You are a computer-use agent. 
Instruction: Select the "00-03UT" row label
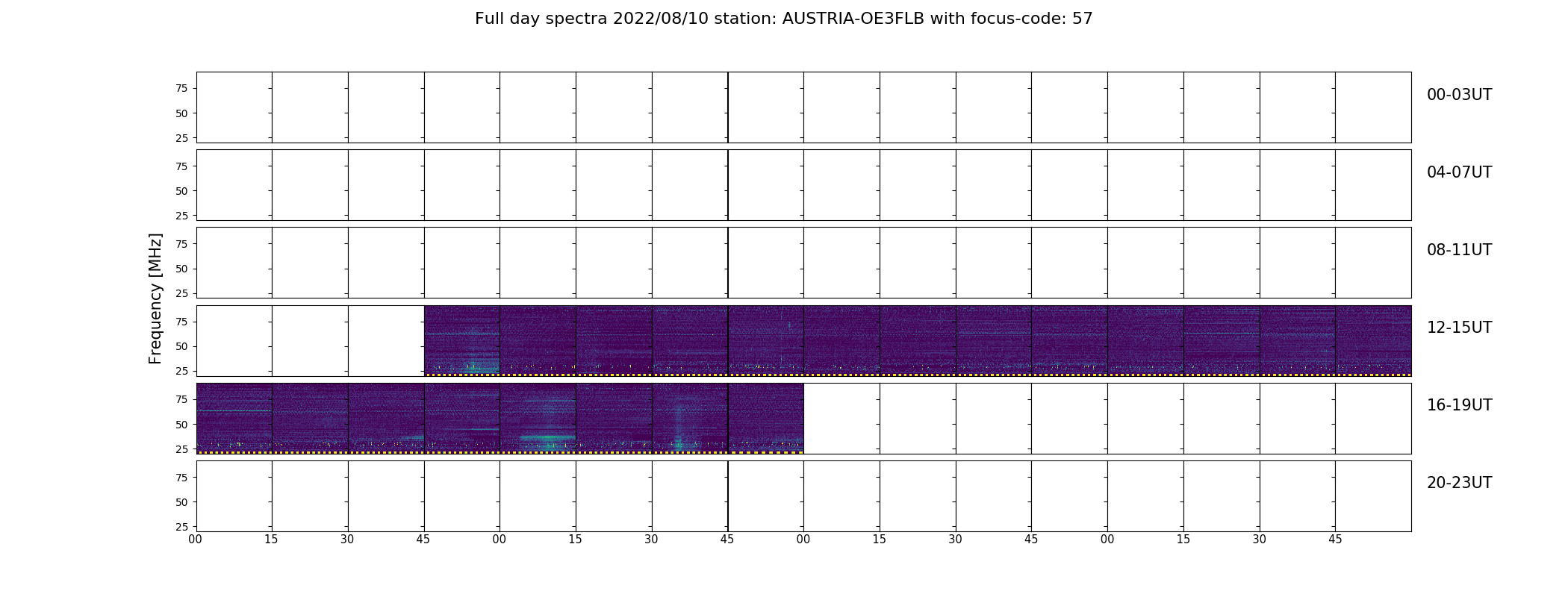[1459, 95]
